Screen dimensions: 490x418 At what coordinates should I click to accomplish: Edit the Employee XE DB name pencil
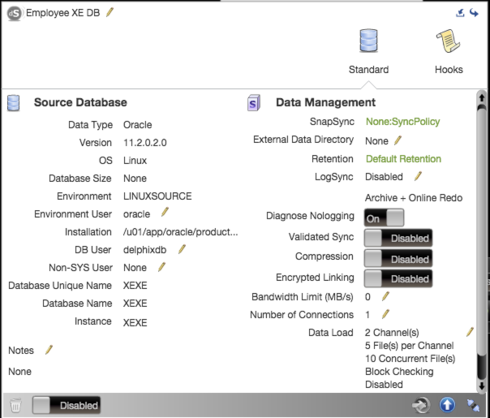pyautogui.click(x=110, y=12)
